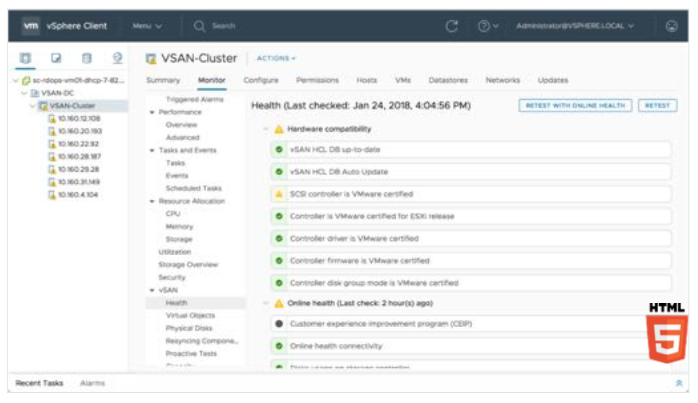This screenshot has width=698, height=403.
Task: Select Recent Tasks in bottom panel
Action: point(39,383)
